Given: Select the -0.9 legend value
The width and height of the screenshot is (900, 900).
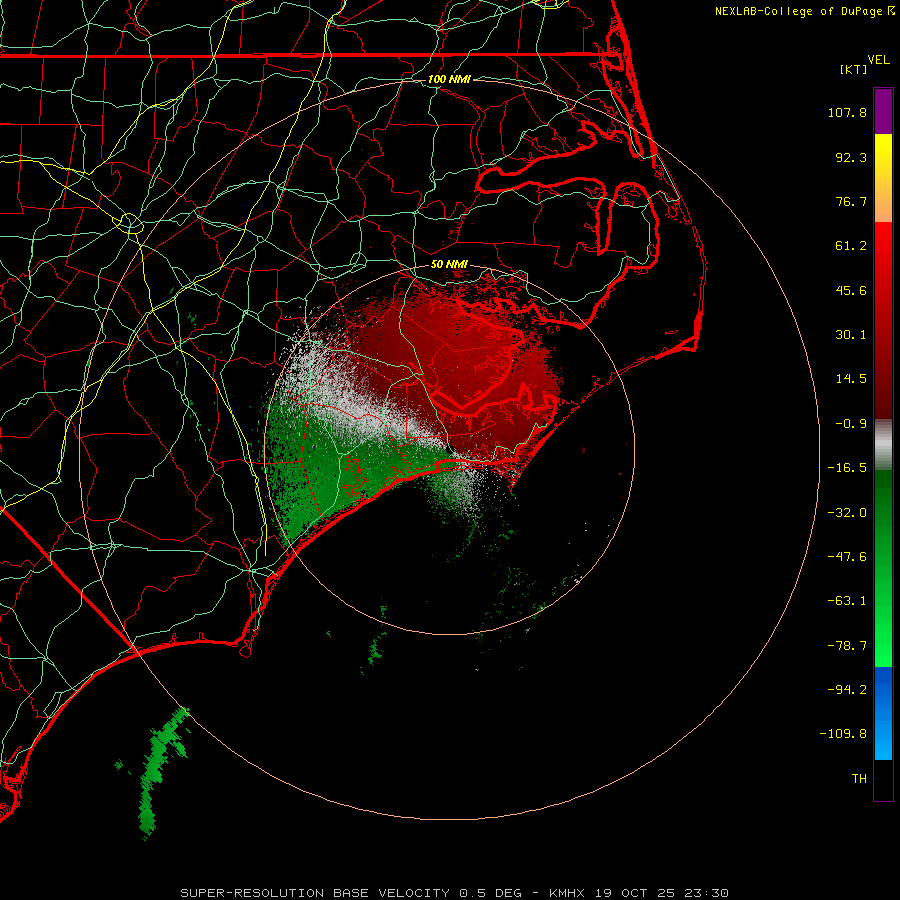Looking at the screenshot, I should click(851, 424).
